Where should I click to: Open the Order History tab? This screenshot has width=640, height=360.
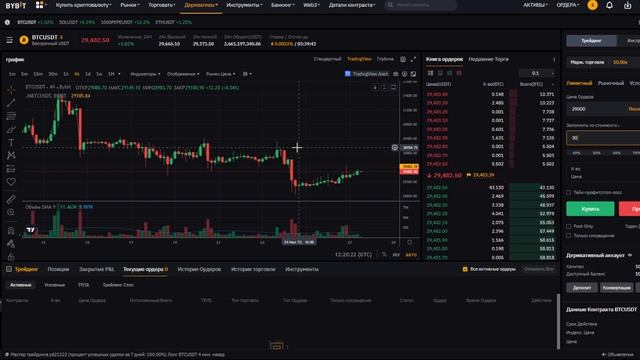199,269
